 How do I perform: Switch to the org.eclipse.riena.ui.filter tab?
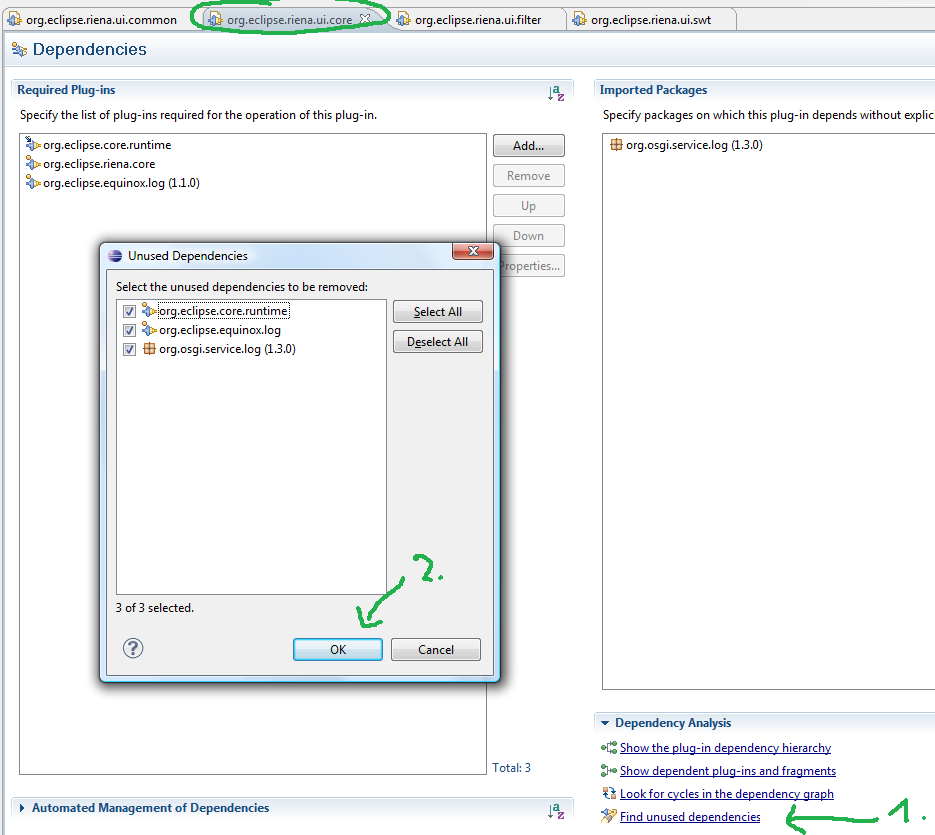click(478, 20)
